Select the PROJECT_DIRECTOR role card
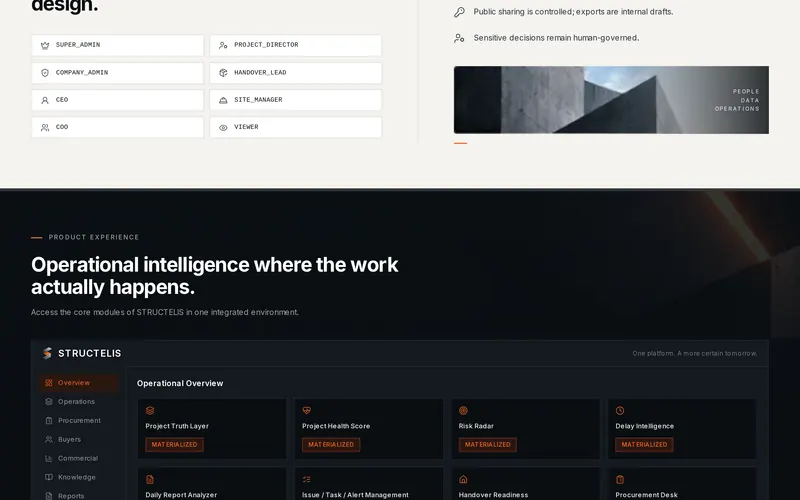Screen dimensions: 800x500 [x=295, y=45]
